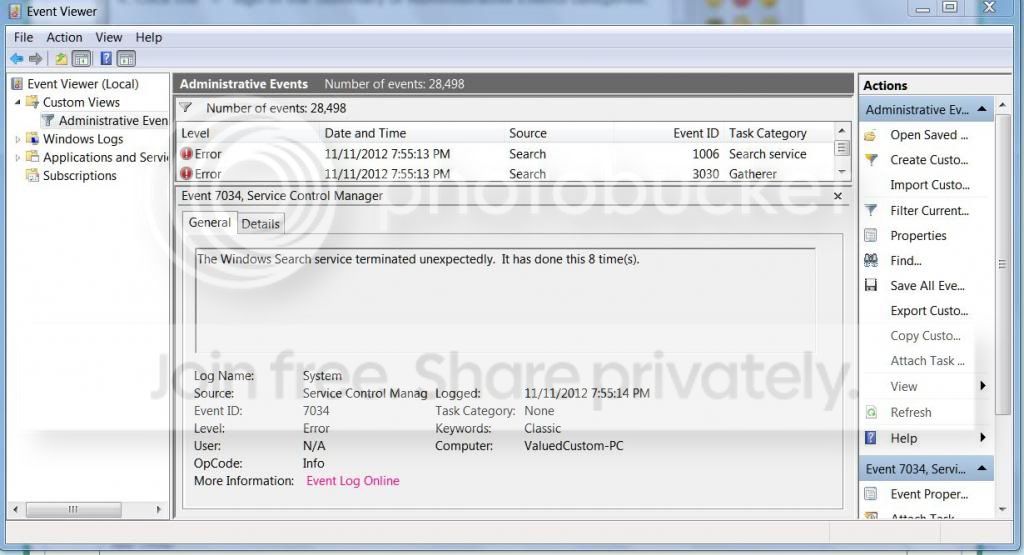Click the Actions pane scrollbar up arrow

[1002, 104]
